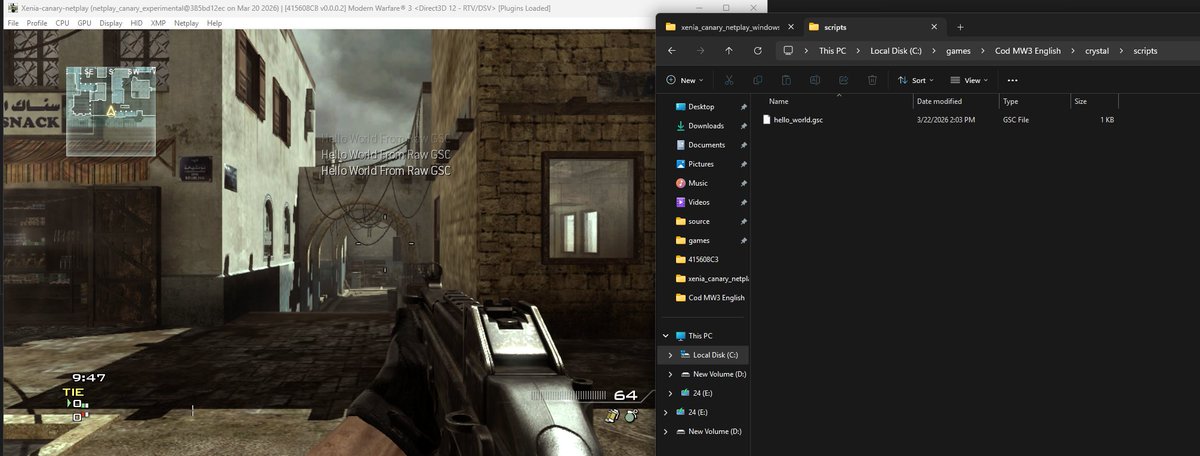Open the 415608C3 folder in sidebar

[x=703, y=259]
